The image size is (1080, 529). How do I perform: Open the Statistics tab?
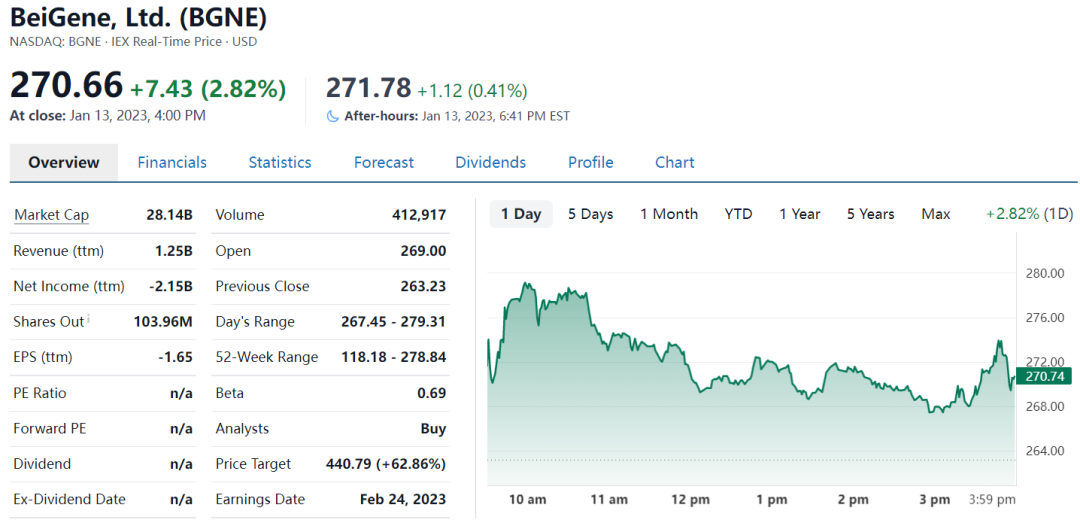(280, 162)
